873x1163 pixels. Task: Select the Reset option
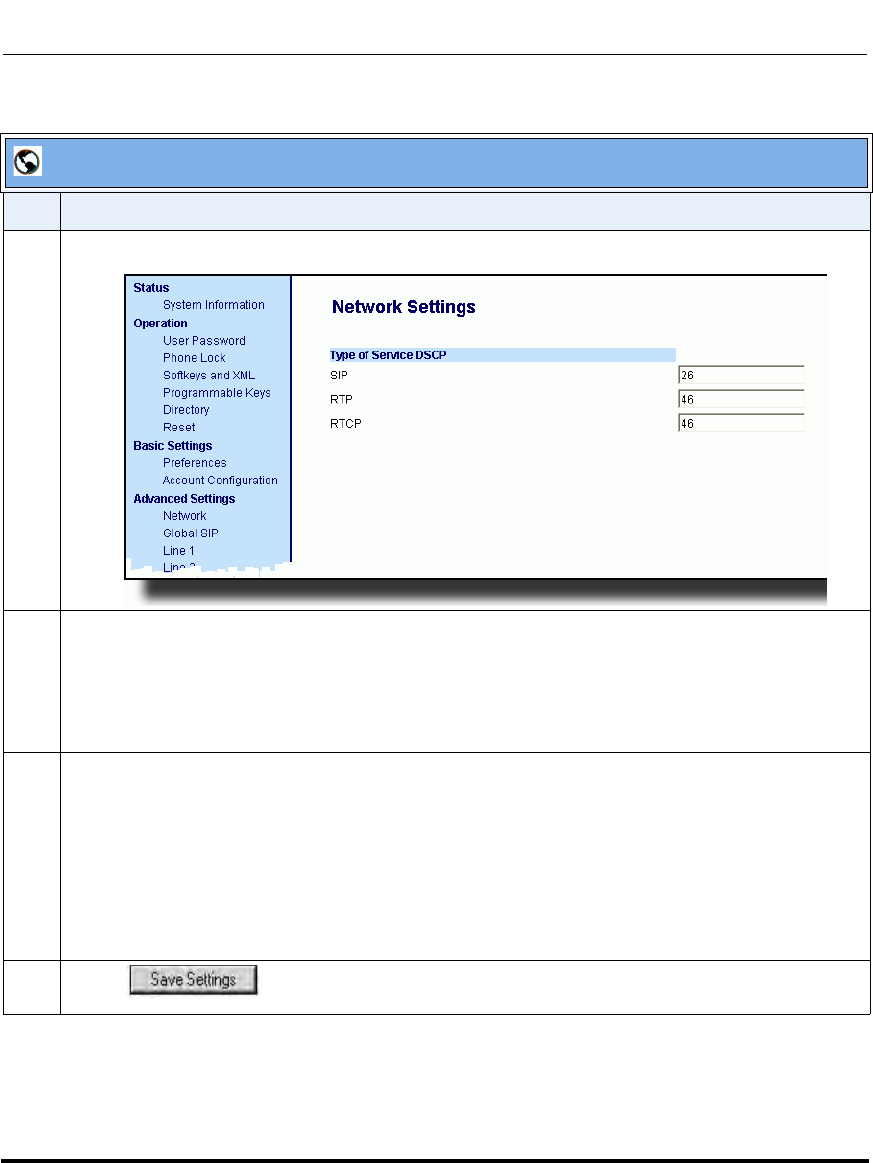point(179,427)
